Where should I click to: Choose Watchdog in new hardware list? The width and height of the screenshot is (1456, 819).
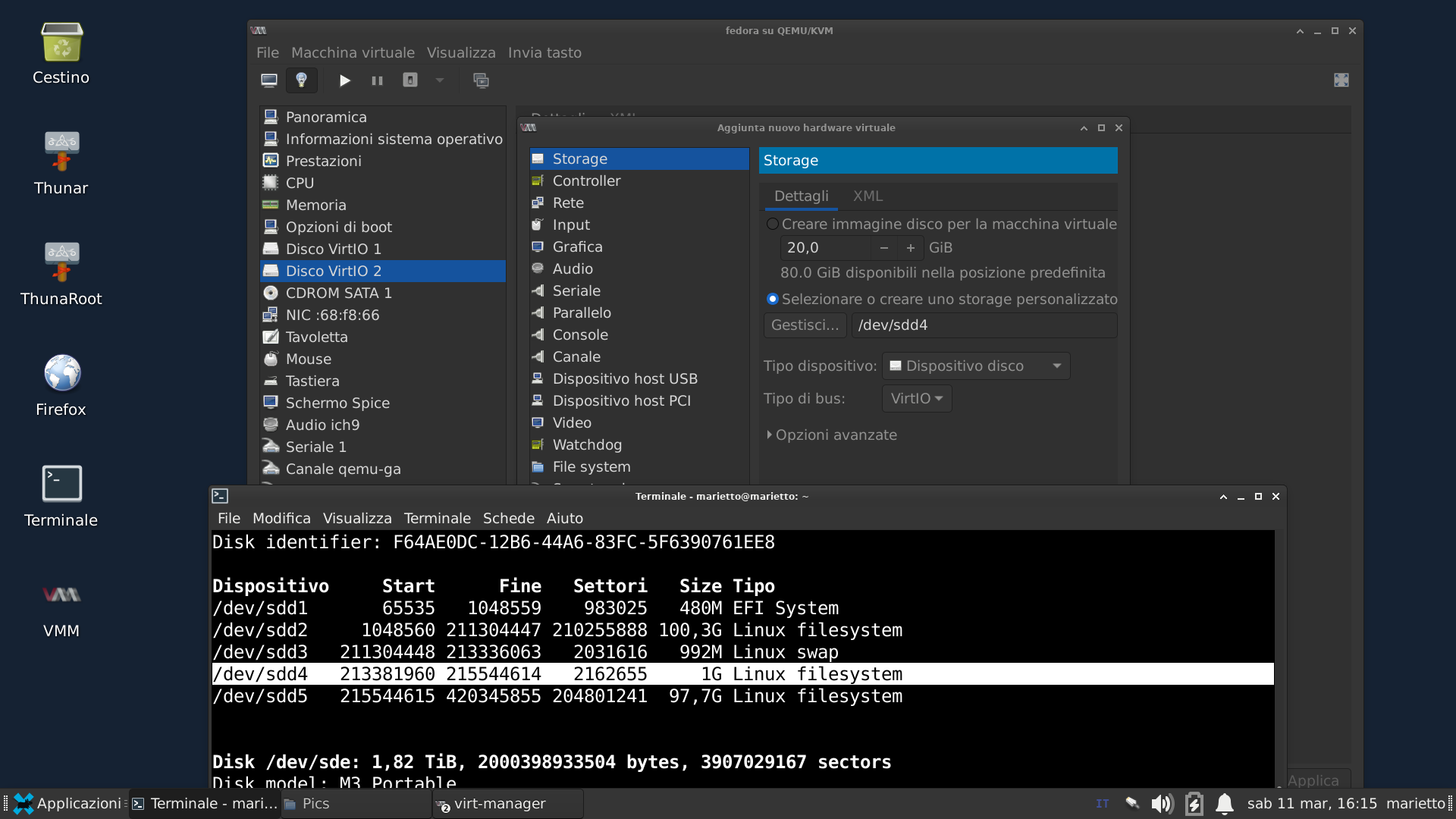pos(639,444)
